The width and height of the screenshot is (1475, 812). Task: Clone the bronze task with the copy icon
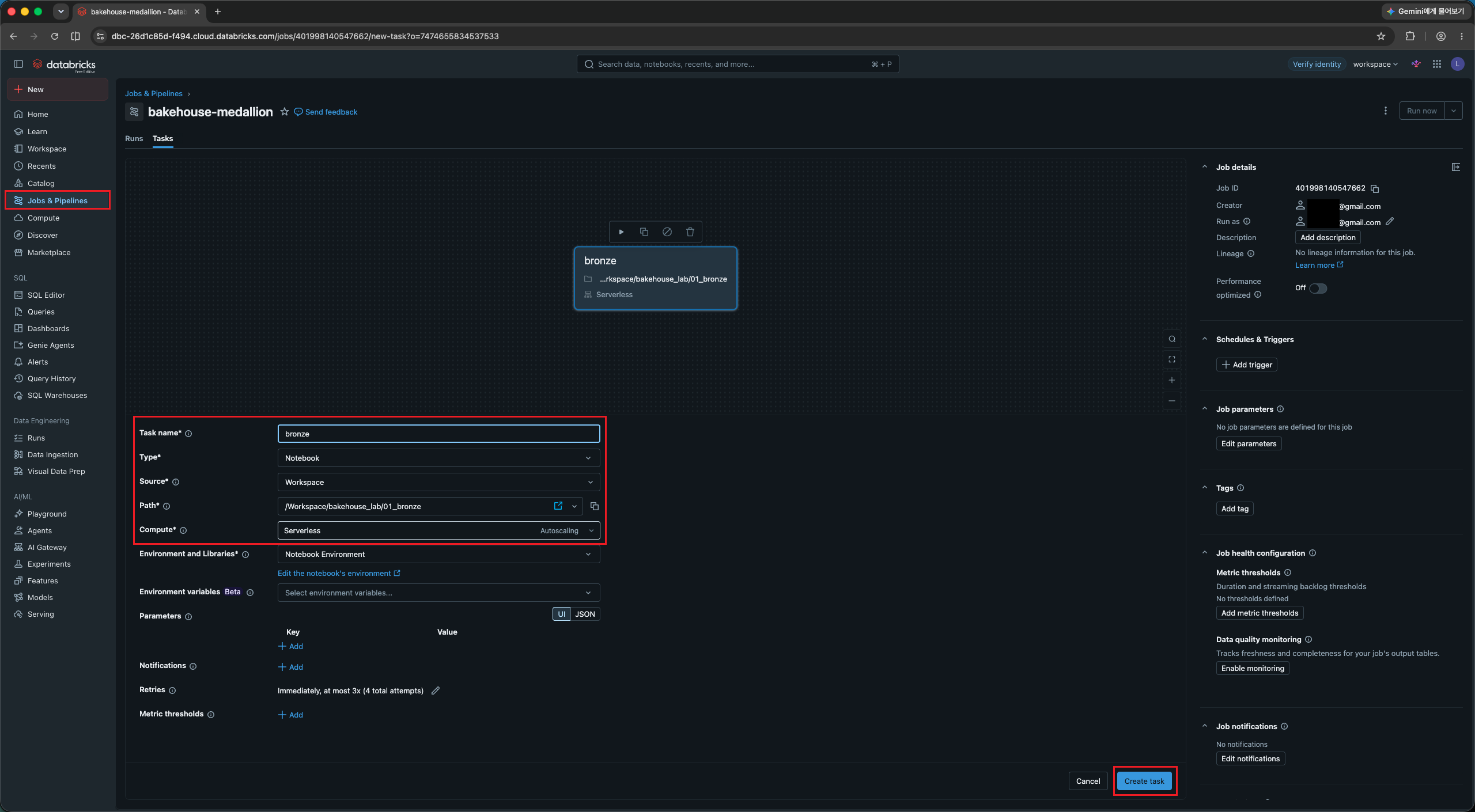644,232
